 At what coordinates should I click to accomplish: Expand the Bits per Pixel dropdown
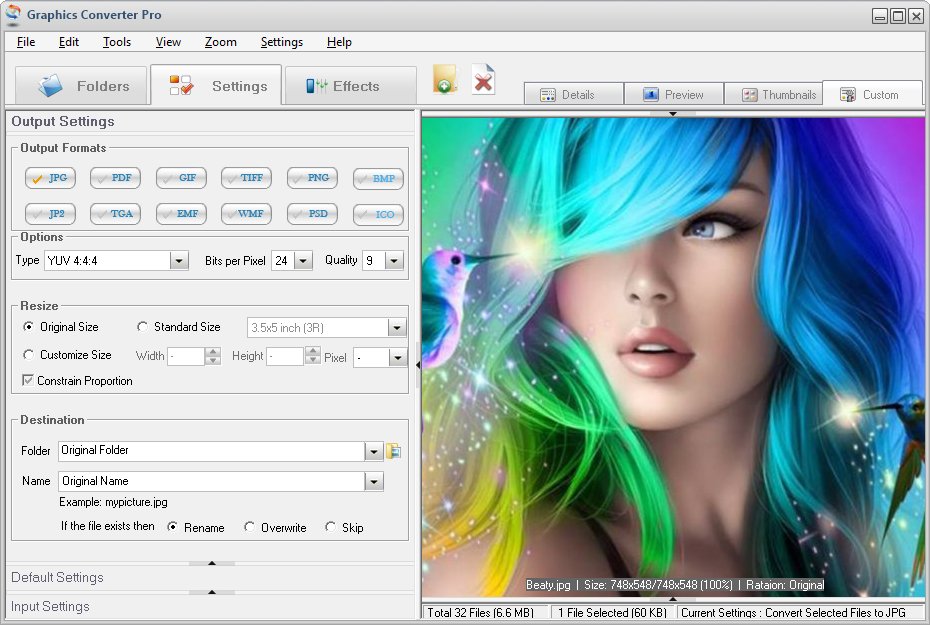pyautogui.click(x=303, y=261)
